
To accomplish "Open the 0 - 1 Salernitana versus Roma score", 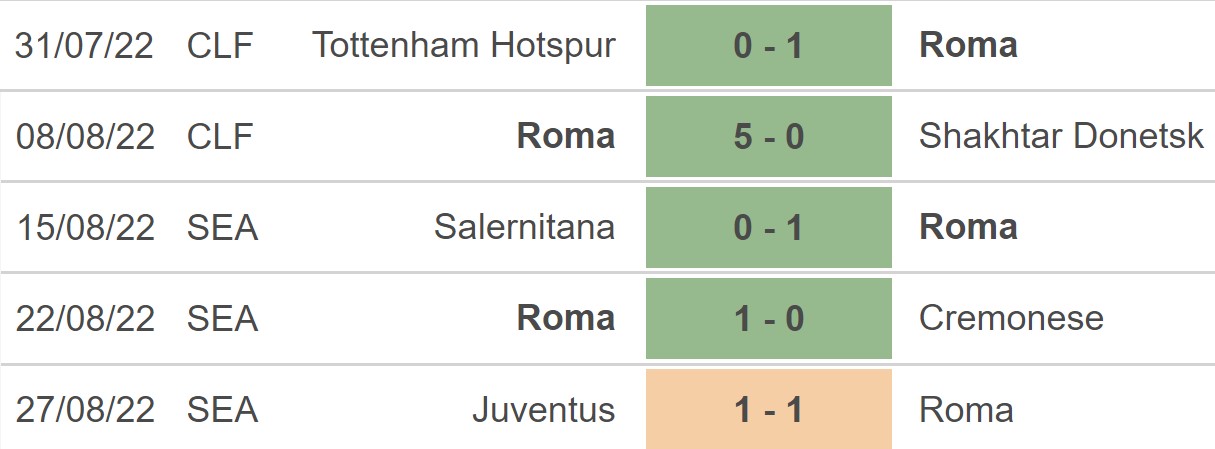I will pyautogui.click(x=768, y=228).
